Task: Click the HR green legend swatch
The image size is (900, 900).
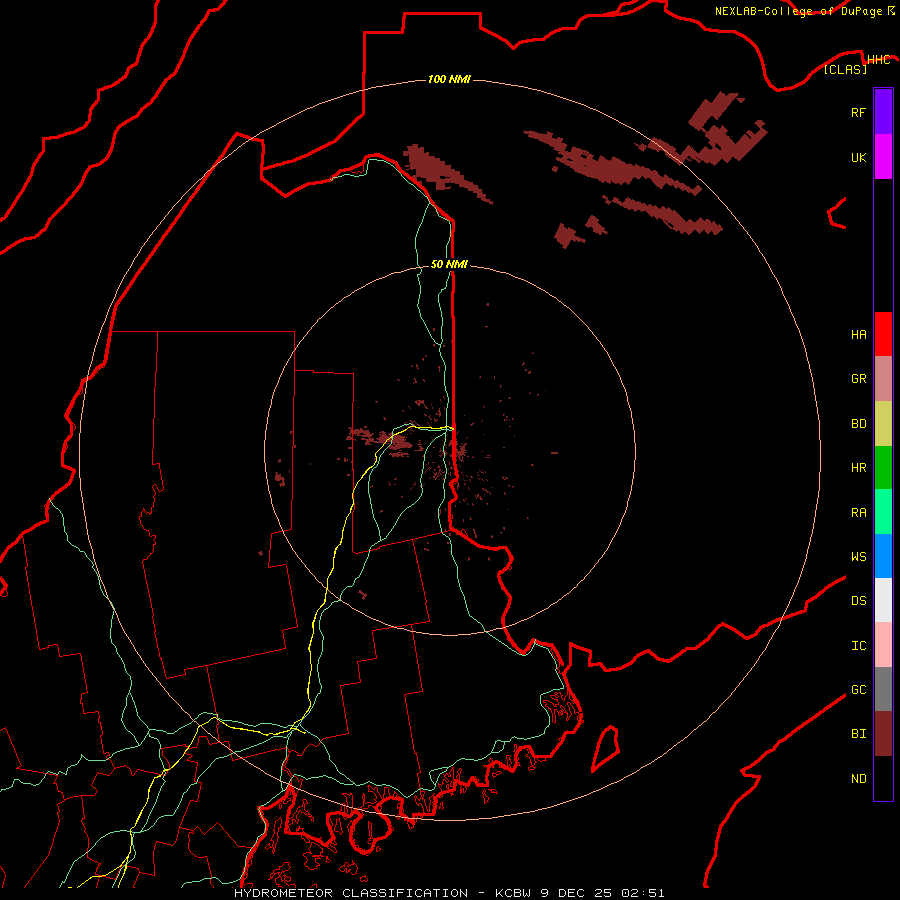Action: coord(883,468)
